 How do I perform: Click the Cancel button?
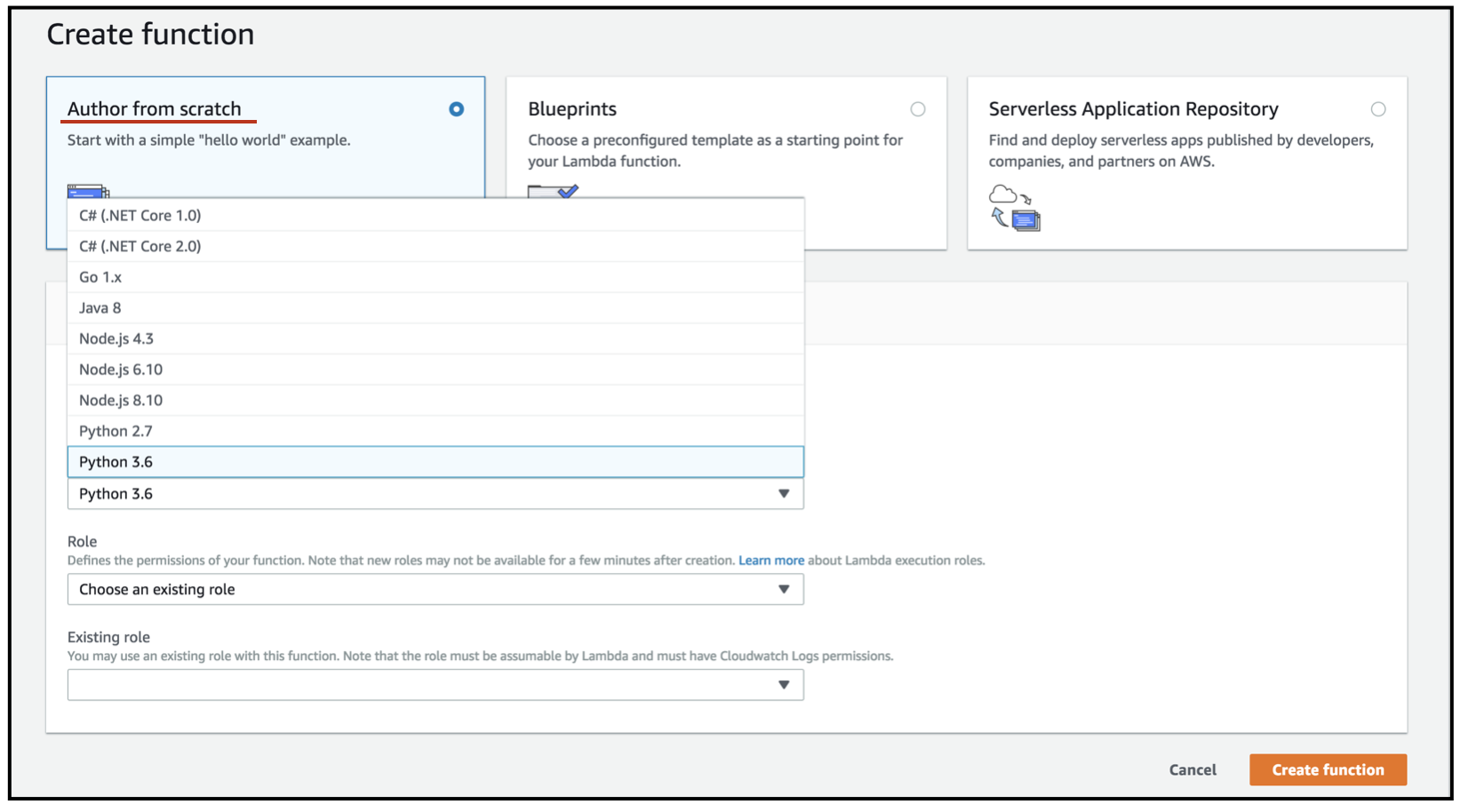coord(1193,770)
